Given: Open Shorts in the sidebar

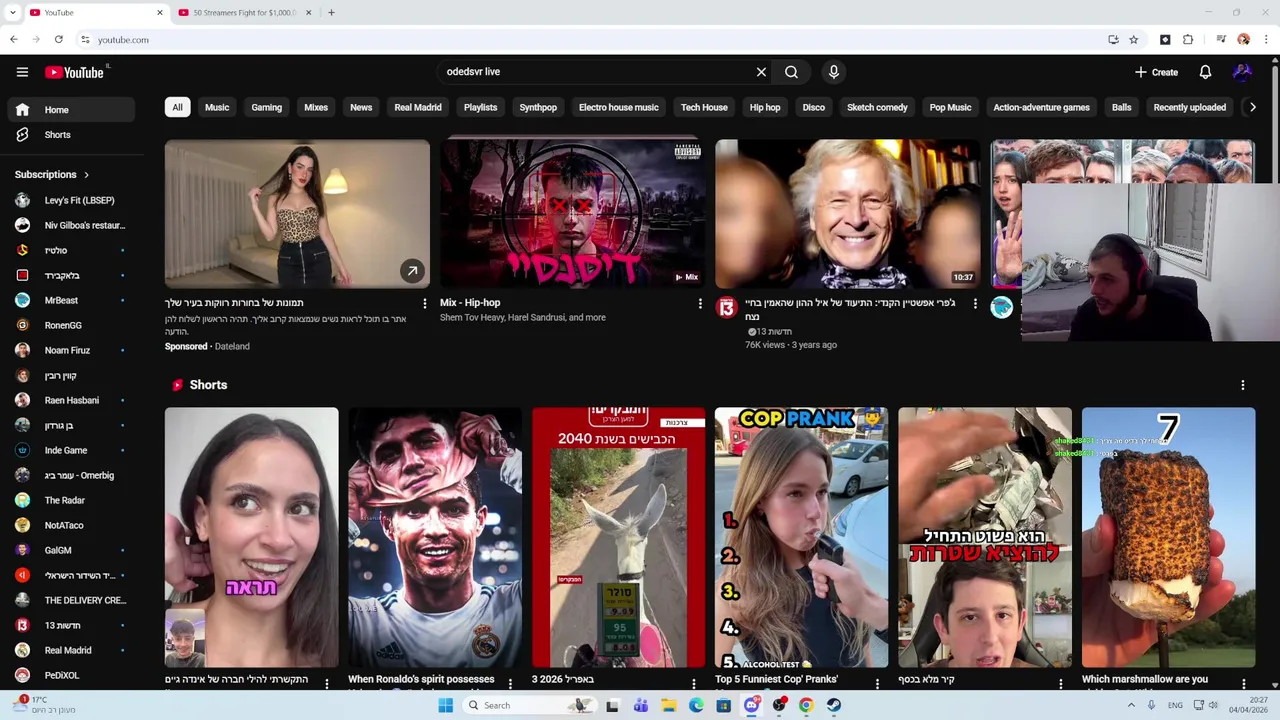Looking at the screenshot, I should [x=70, y=135].
